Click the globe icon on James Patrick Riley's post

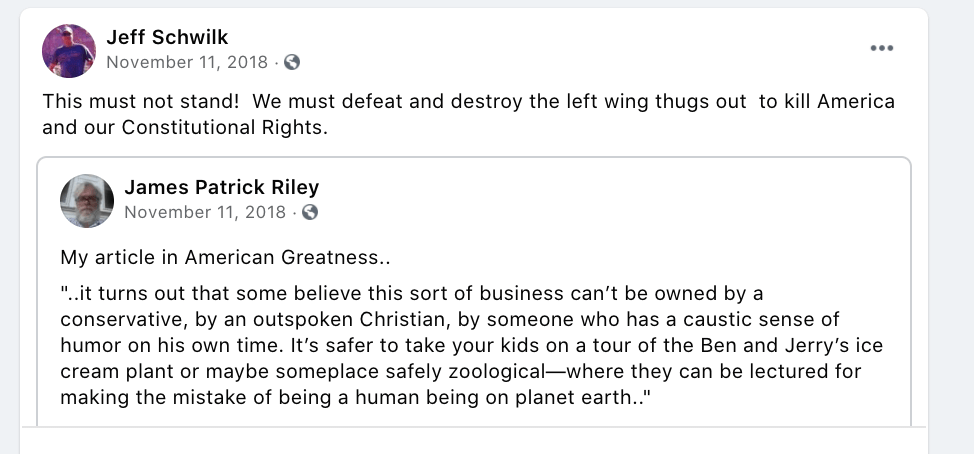click(x=310, y=212)
